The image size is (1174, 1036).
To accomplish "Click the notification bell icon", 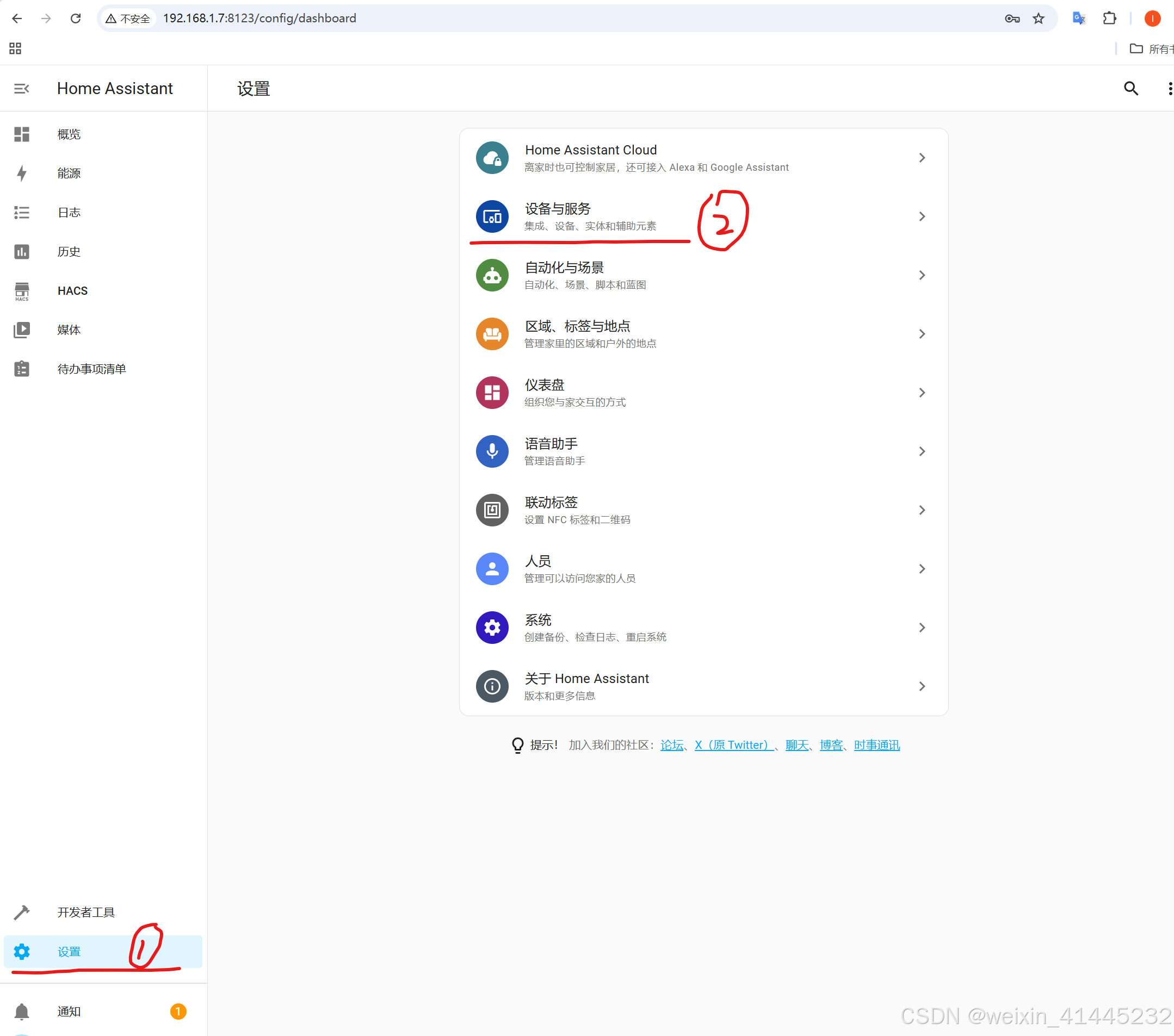I will [22, 1011].
